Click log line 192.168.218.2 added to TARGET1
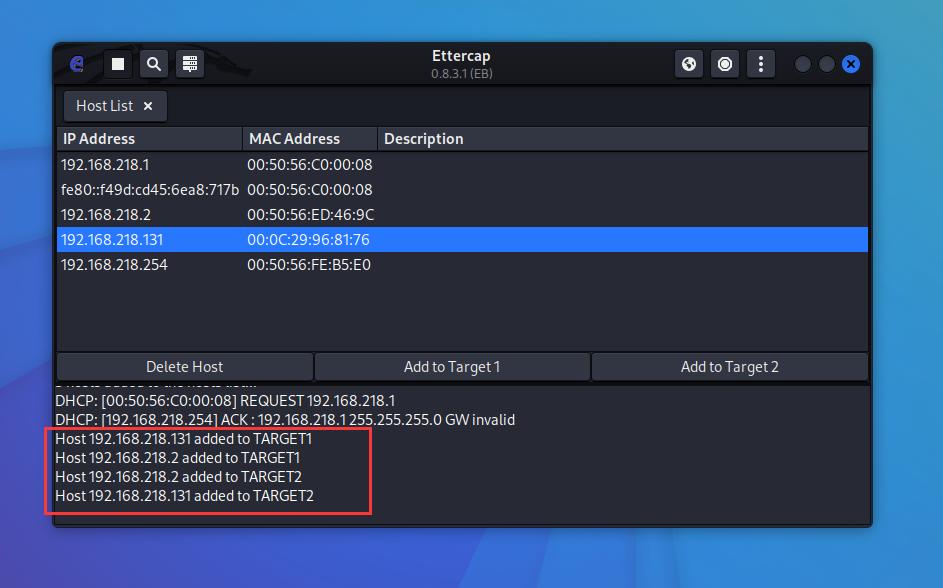943x588 pixels. [x=177, y=458]
